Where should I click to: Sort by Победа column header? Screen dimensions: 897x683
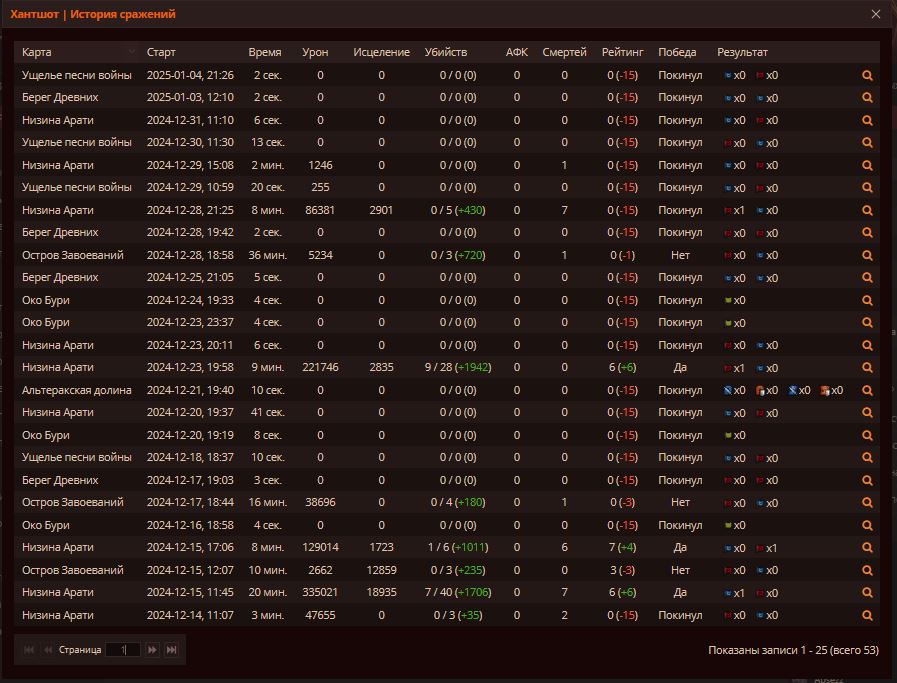(x=677, y=52)
